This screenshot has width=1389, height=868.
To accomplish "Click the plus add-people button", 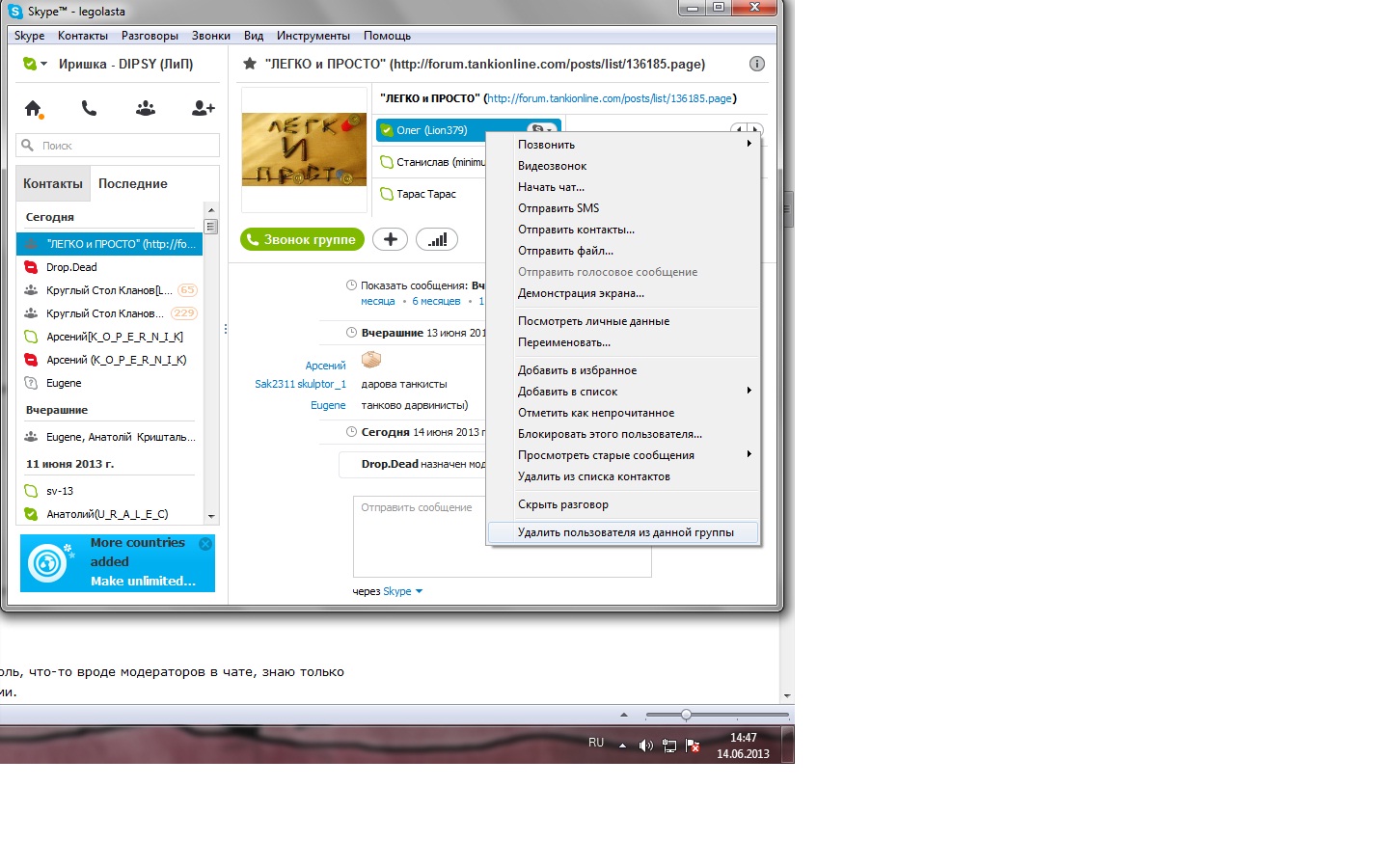I will [390, 239].
